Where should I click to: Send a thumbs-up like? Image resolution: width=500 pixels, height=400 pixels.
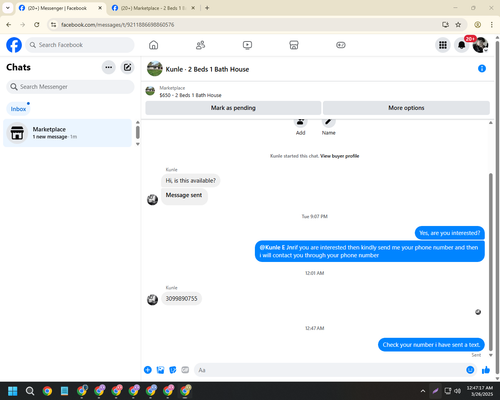click(486, 370)
